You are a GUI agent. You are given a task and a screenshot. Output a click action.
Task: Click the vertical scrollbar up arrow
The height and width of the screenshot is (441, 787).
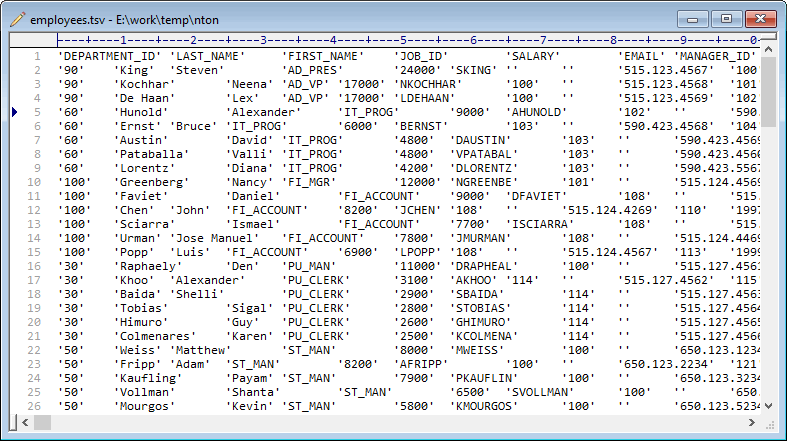pyautogui.click(x=768, y=50)
